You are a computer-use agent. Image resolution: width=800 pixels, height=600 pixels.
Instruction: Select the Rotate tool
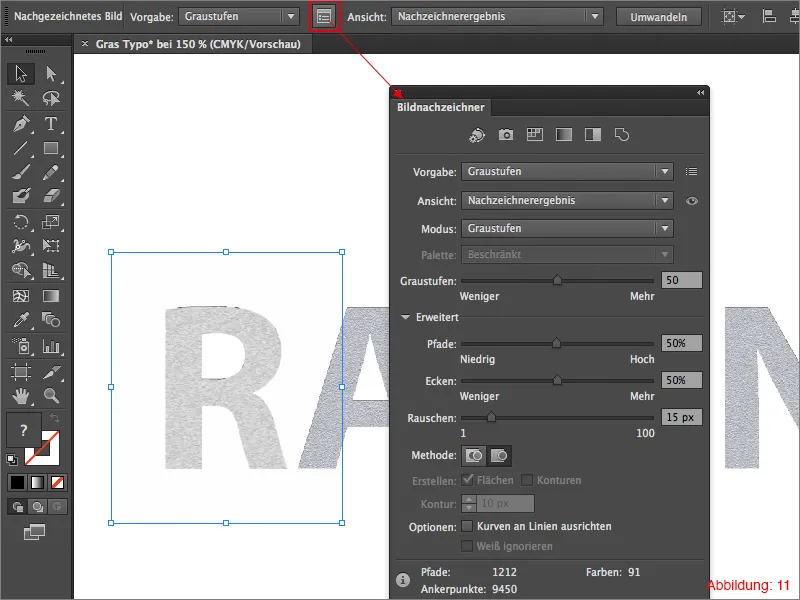(x=21, y=222)
